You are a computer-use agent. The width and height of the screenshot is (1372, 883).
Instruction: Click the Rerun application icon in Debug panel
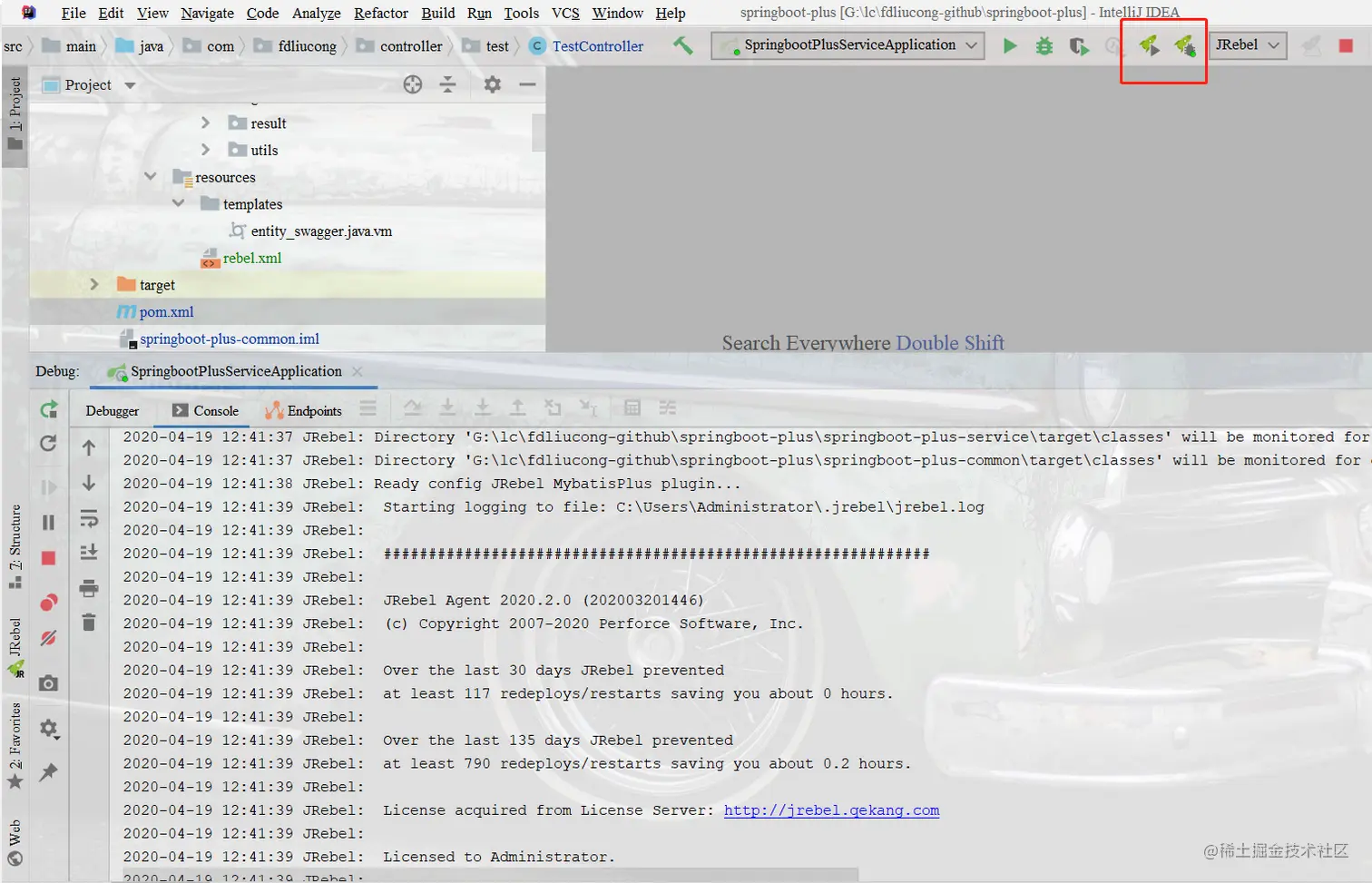coord(49,409)
